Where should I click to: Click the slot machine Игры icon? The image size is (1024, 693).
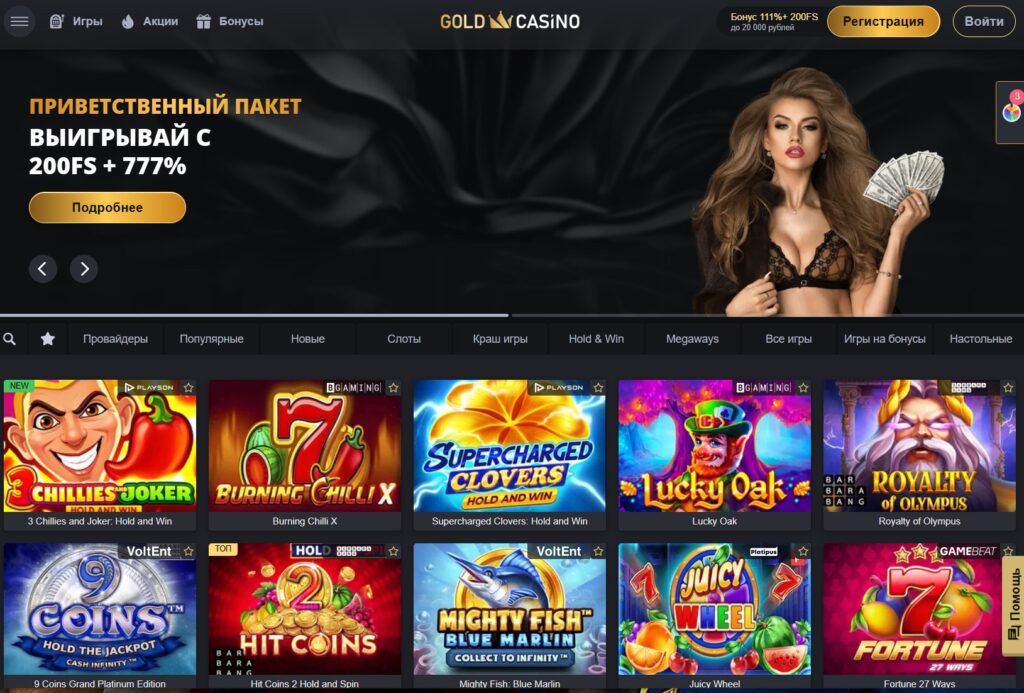pyautogui.click(x=57, y=22)
